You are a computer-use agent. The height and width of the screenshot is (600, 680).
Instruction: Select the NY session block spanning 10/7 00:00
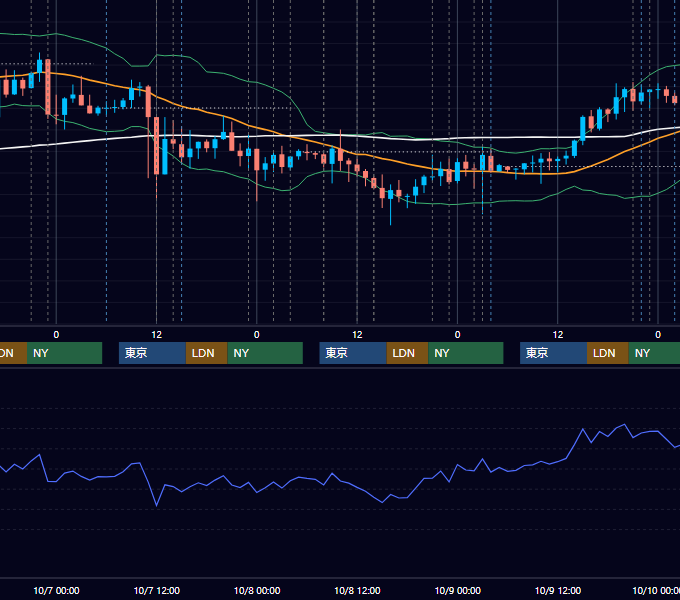[64, 353]
